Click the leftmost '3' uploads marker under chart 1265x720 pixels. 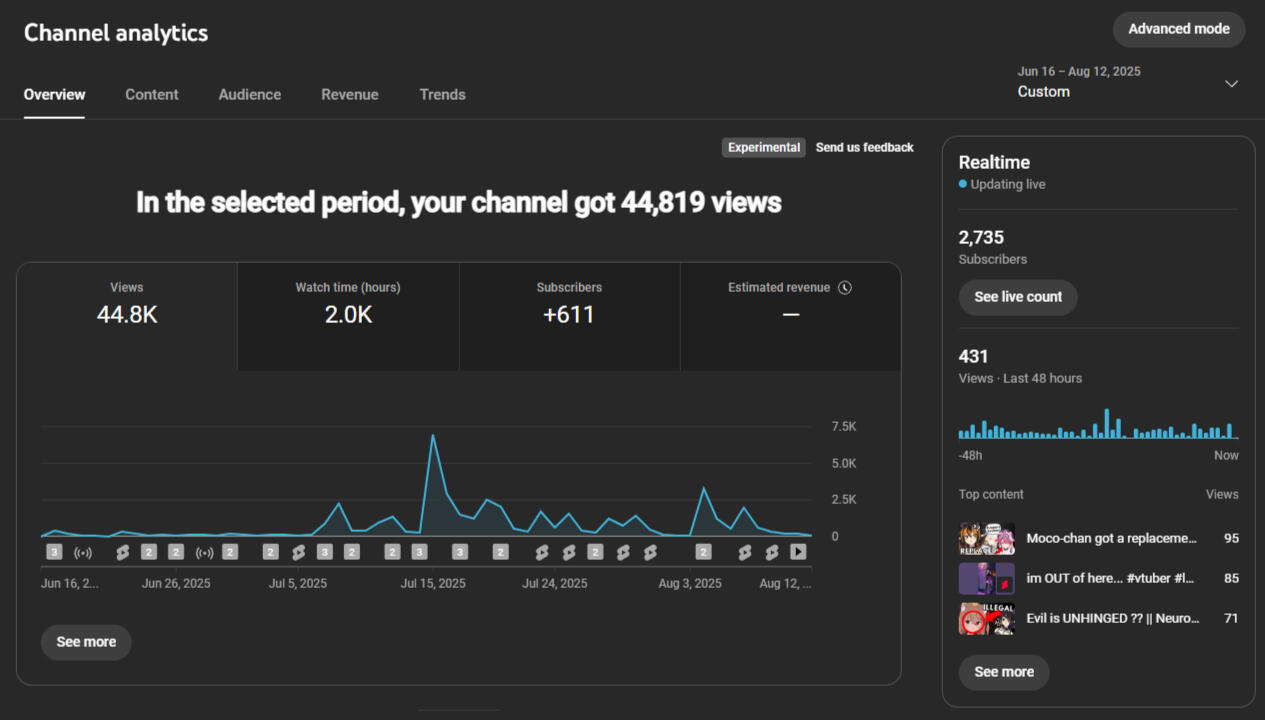54,552
